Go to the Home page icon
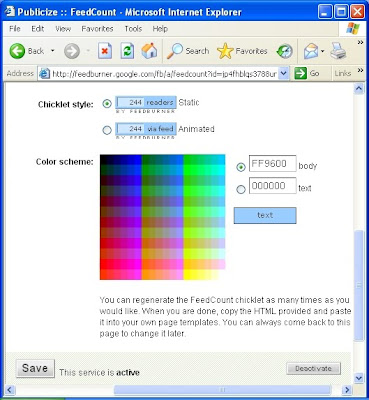This screenshot has height=400, width=369. (x=149, y=51)
